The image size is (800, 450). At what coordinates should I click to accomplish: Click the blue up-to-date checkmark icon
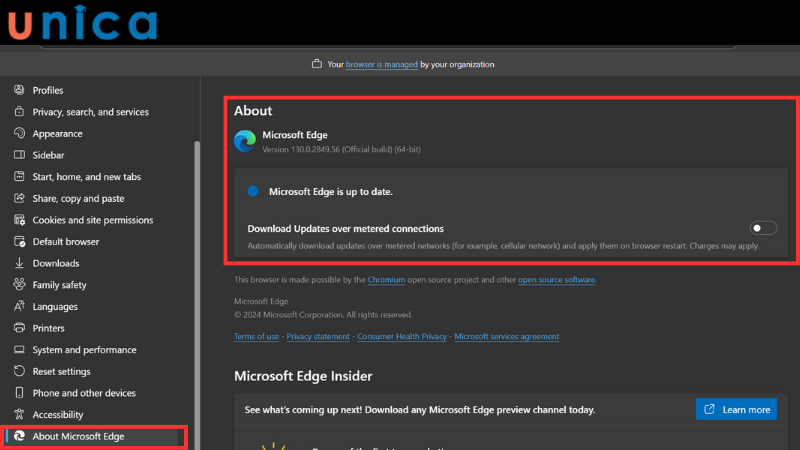253,191
